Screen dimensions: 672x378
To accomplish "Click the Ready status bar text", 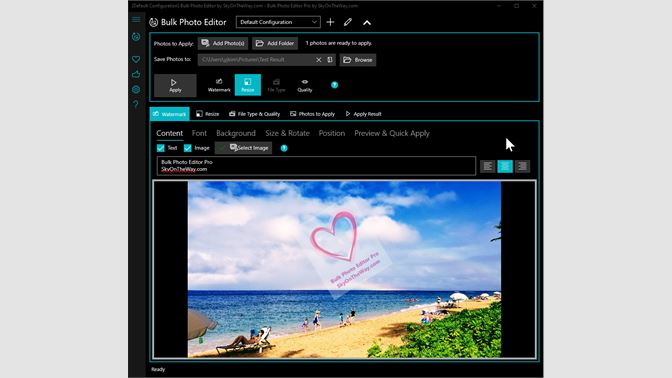I will tap(158, 369).
